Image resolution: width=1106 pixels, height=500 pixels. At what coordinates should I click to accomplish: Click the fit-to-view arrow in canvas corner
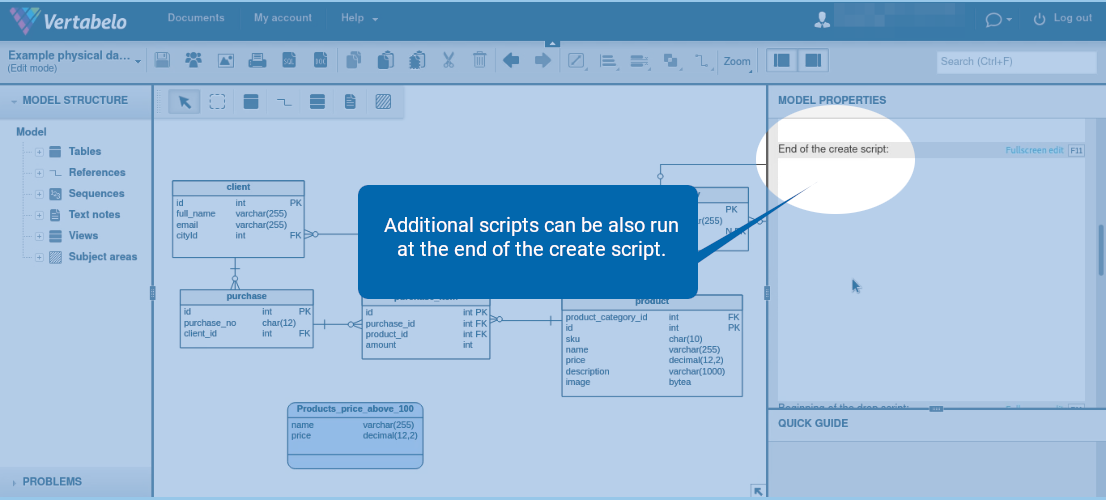pos(758,491)
